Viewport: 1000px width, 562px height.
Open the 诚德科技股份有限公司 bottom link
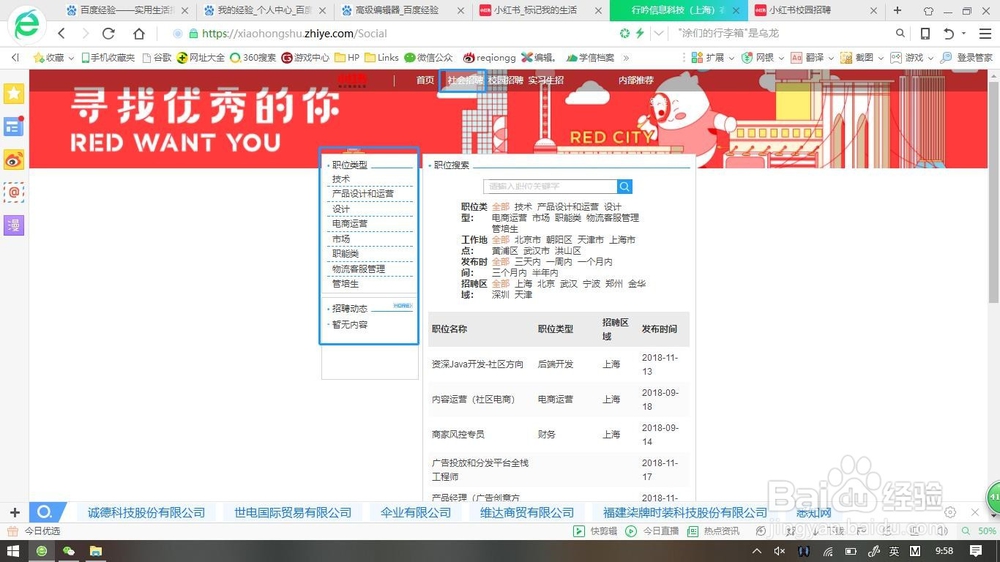[147, 512]
